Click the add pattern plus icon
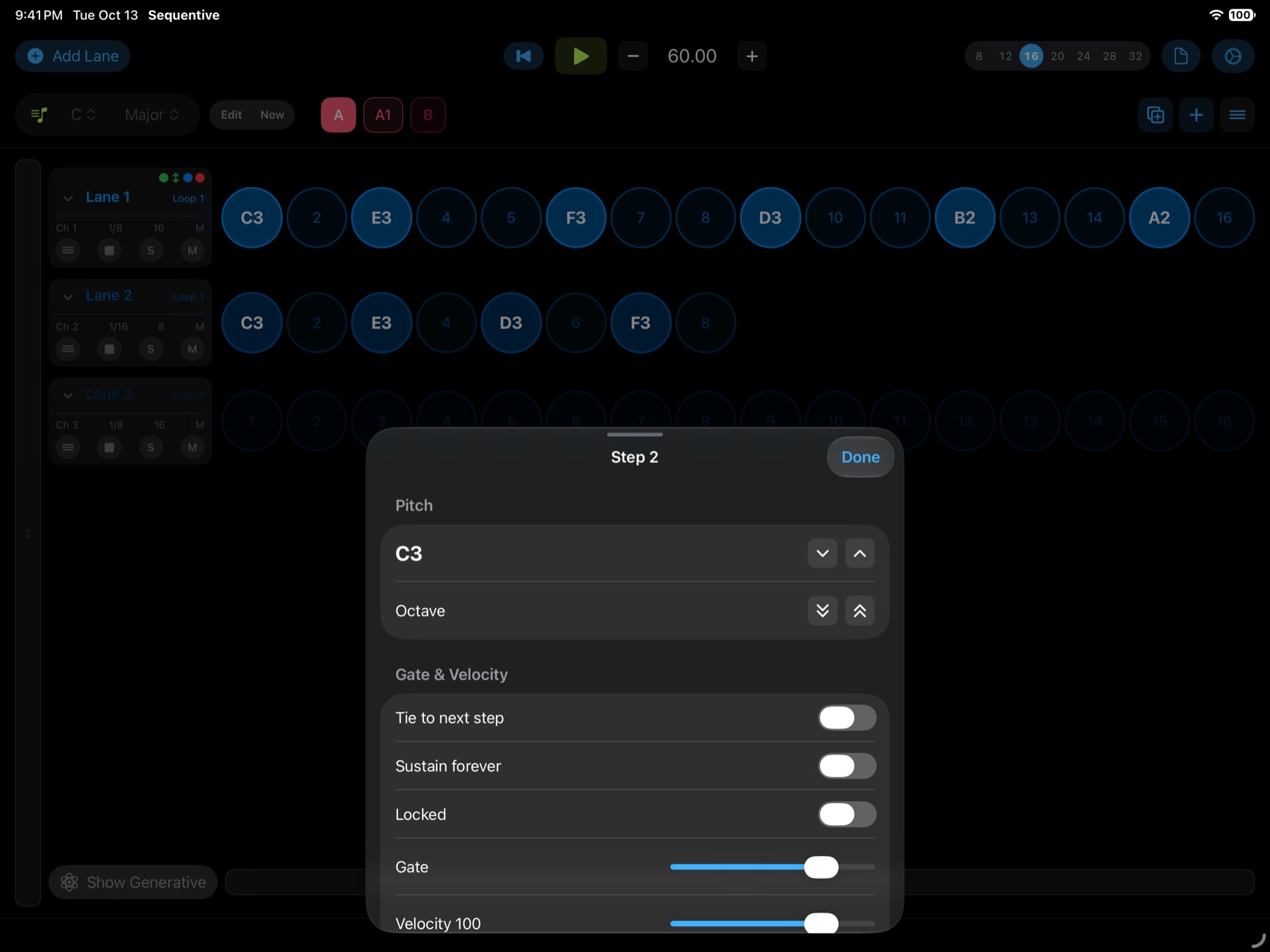 click(x=1196, y=115)
